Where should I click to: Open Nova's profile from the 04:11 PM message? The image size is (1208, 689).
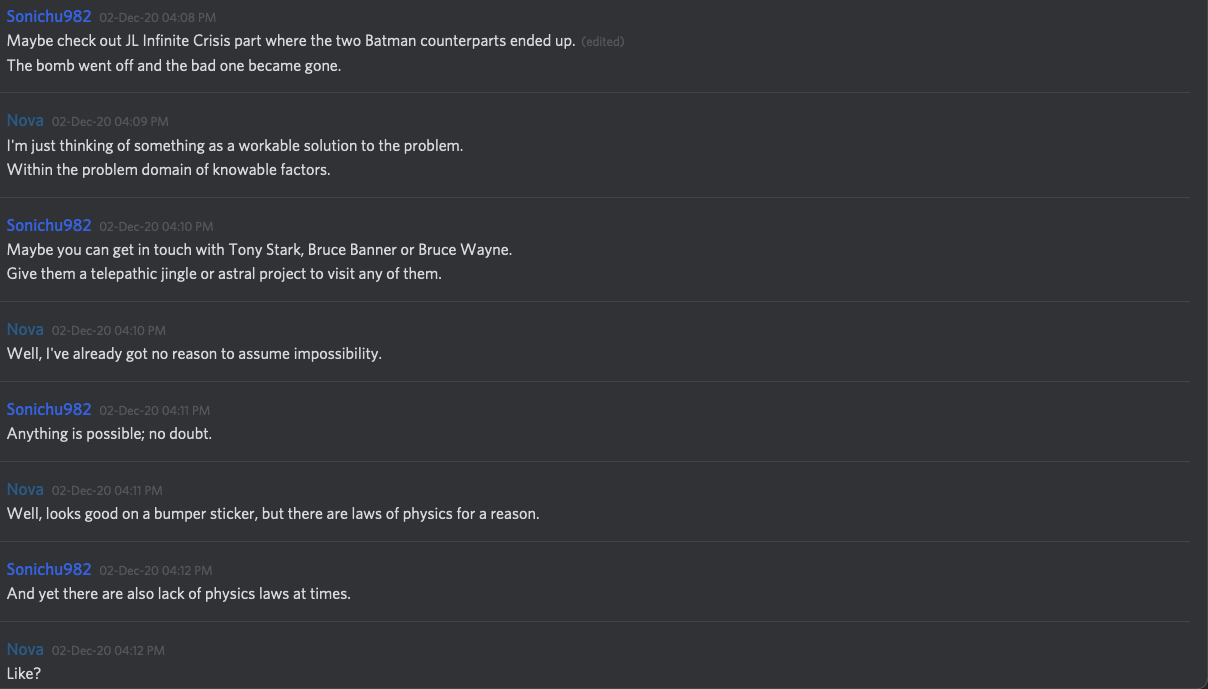coord(25,489)
